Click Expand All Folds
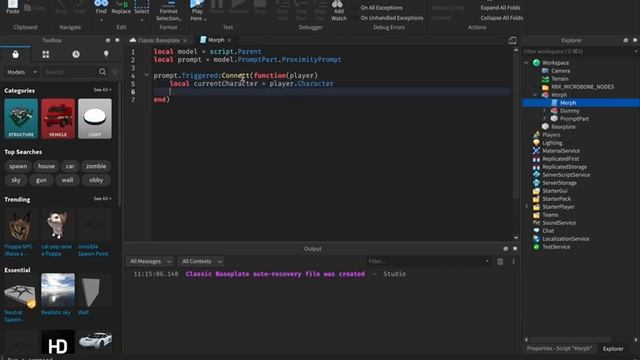Image resolution: width=640 pixels, height=360 pixels. [x=500, y=8]
